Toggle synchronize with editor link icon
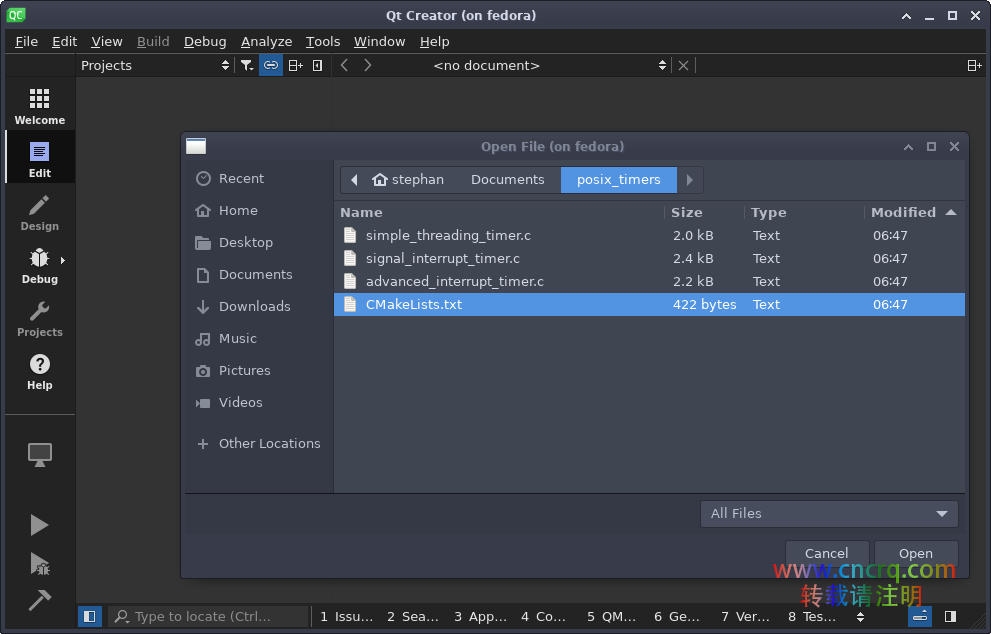The width and height of the screenshot is (991, 634). point(271,65)
